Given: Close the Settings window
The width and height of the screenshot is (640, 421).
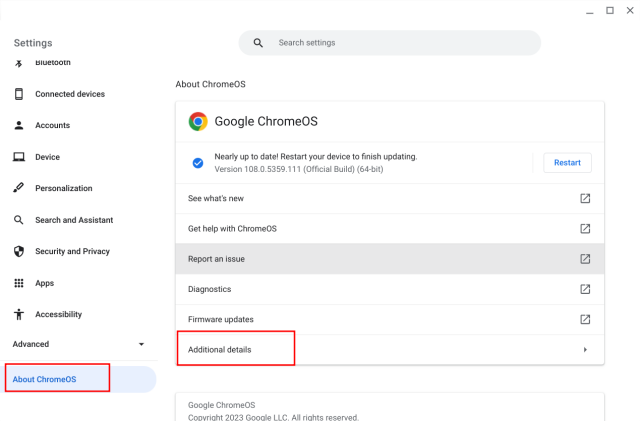Looking at the screenshot, I should click(x=630, y=11).
